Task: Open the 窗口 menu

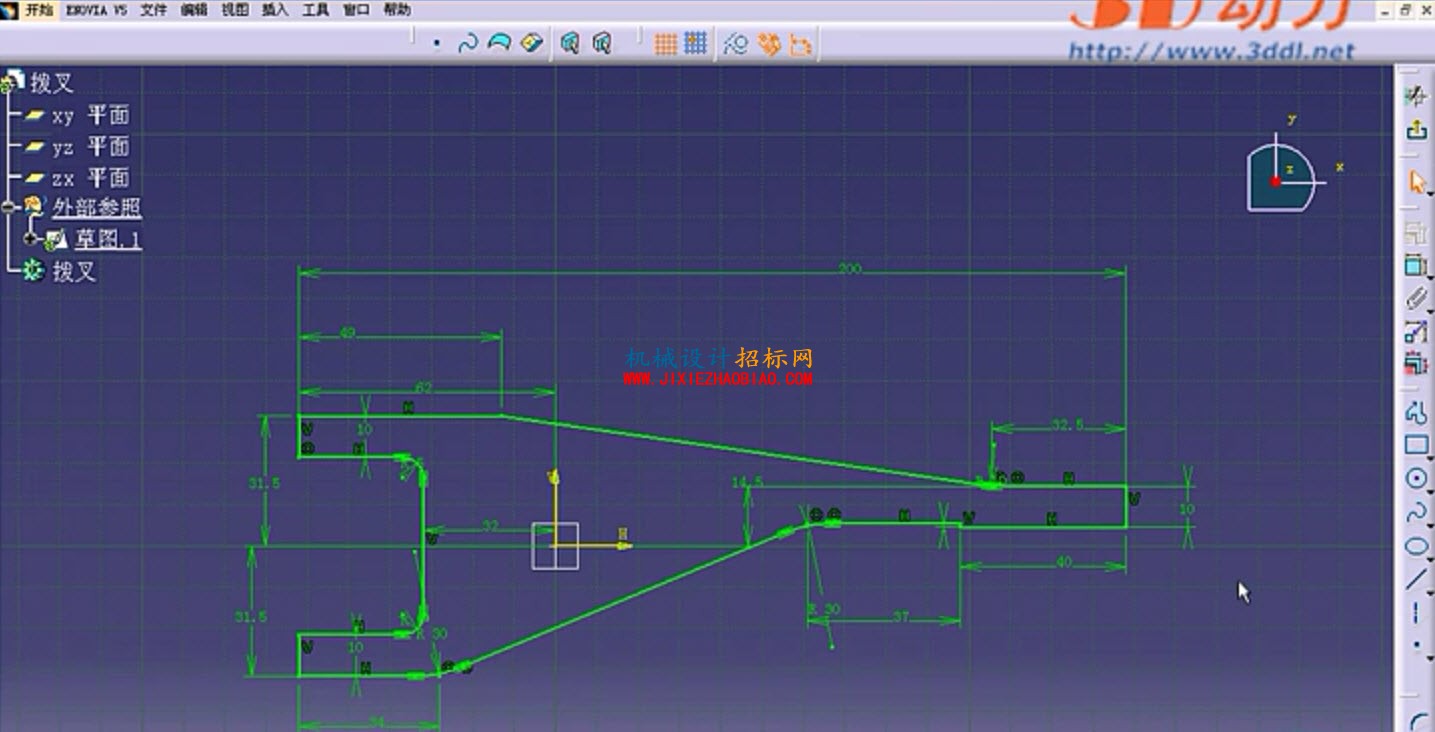Action: coord(356,10)
